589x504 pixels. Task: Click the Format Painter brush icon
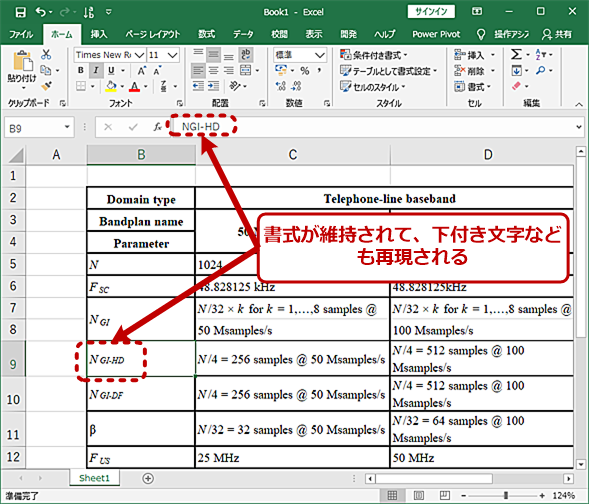click(x=46, y=86)
